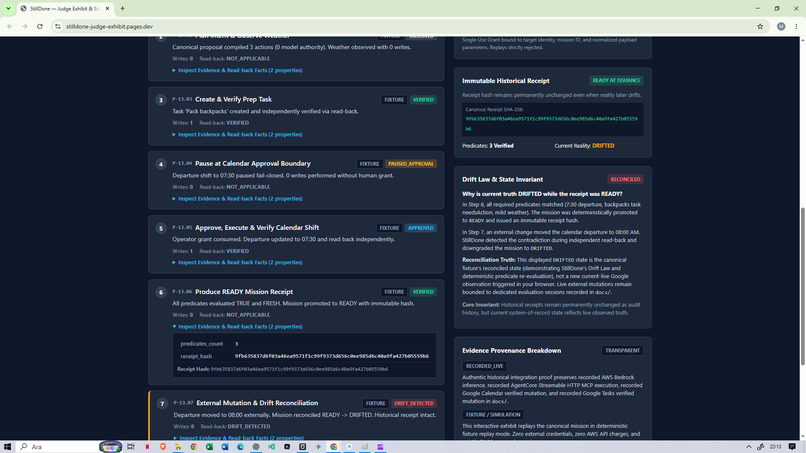Click heading 'Create & Verify Prep Task'
Screen dimensions: 806x453
coord(233,99)
